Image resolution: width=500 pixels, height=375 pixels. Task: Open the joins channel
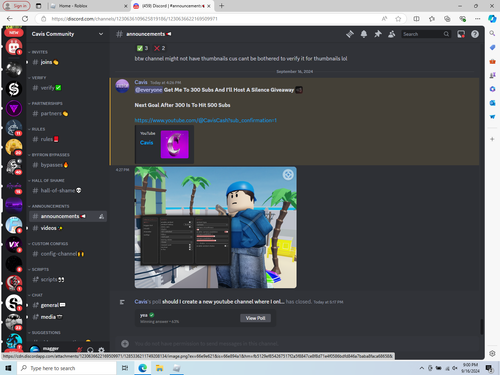[x=68, y=62]
